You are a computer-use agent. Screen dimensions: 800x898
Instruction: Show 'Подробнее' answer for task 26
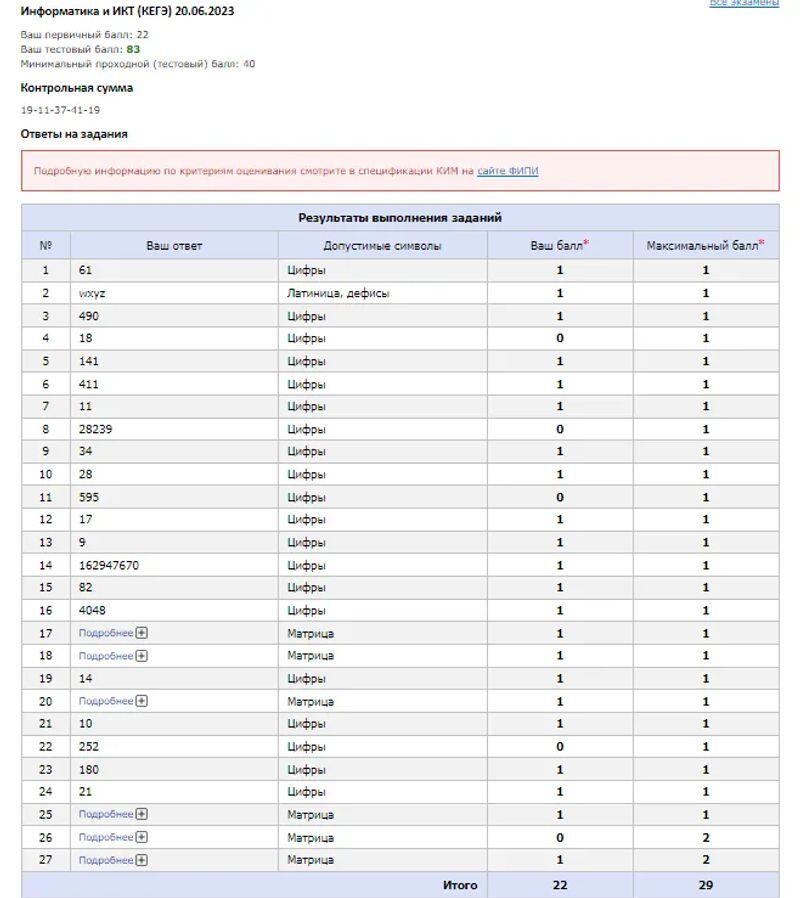point(106,837)
